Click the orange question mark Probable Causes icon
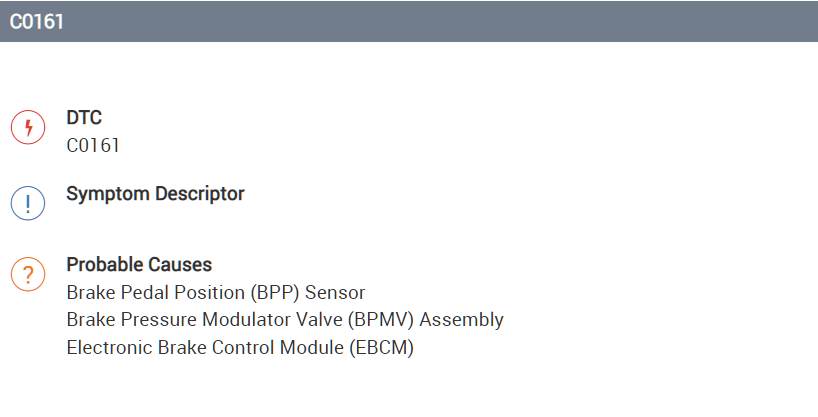Image resolution: width=818 pixels, height=417 pixels. tap(28, 274)
